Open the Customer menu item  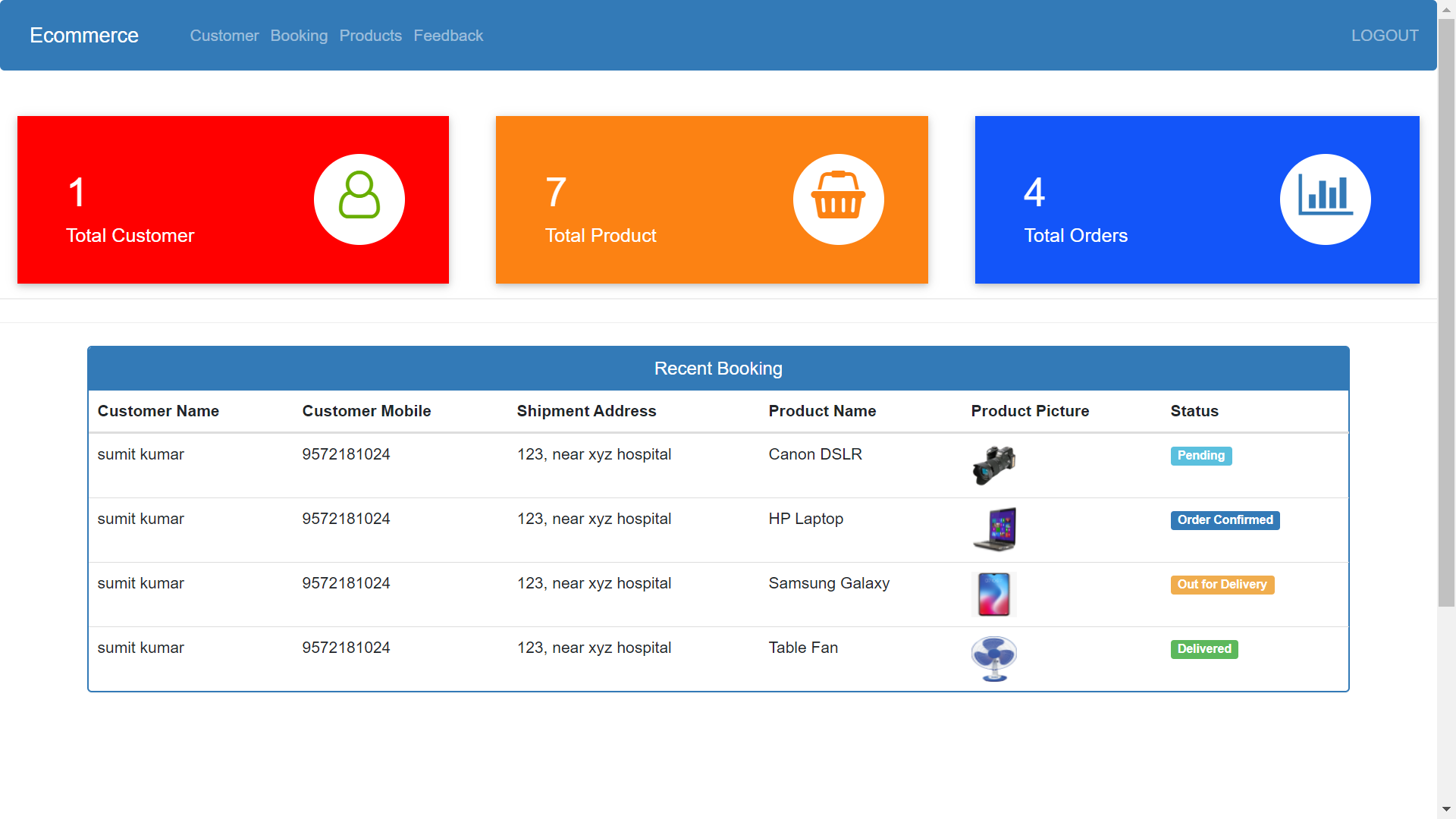point(223,35)
